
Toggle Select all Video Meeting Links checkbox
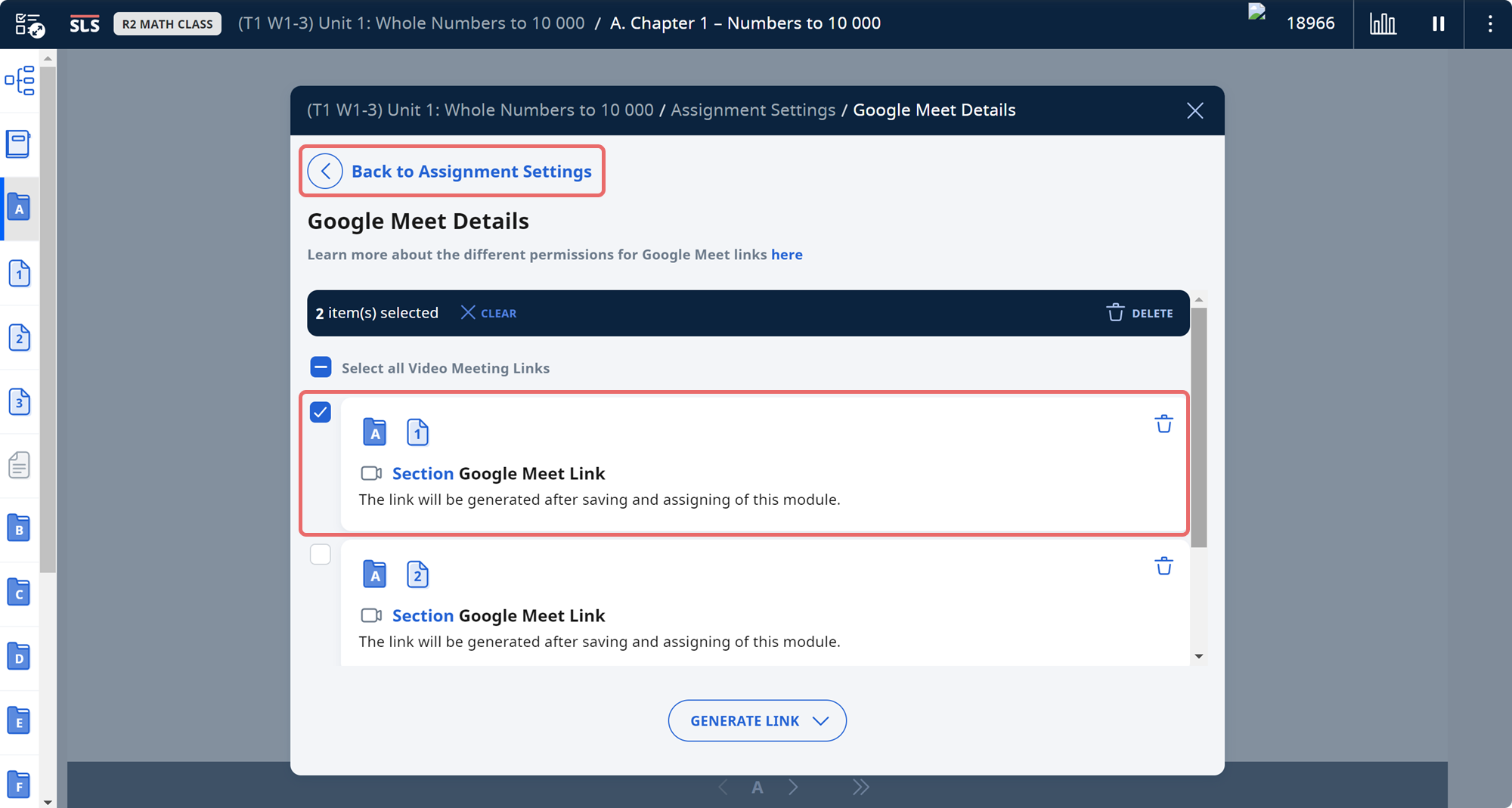click(321, 367)
